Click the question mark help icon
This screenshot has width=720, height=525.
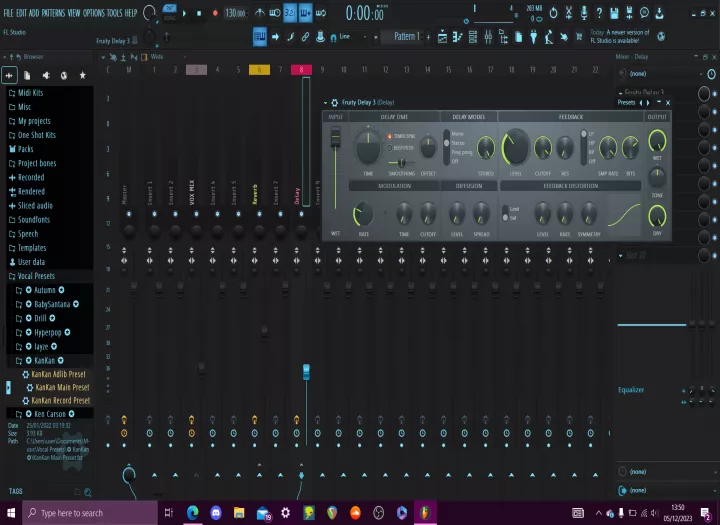[x=599, y=13]
